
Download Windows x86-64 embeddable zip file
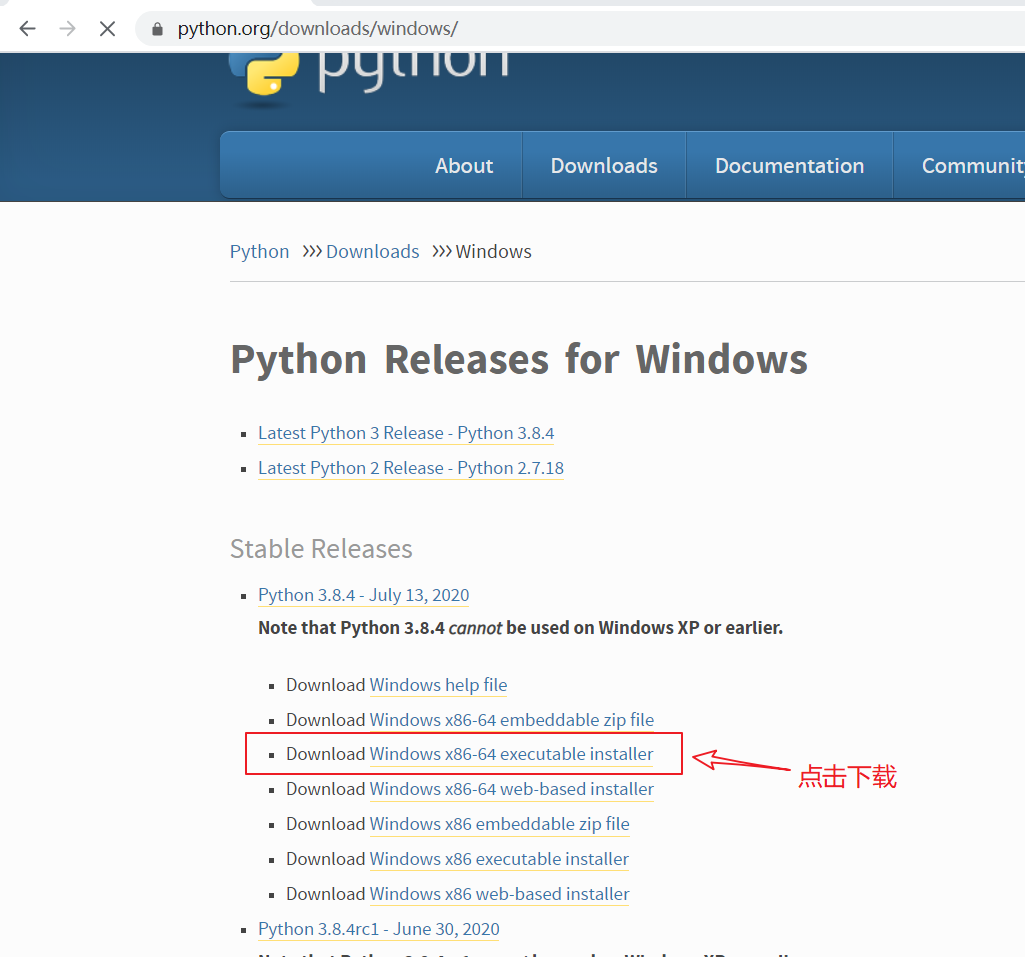coord(511,720)
